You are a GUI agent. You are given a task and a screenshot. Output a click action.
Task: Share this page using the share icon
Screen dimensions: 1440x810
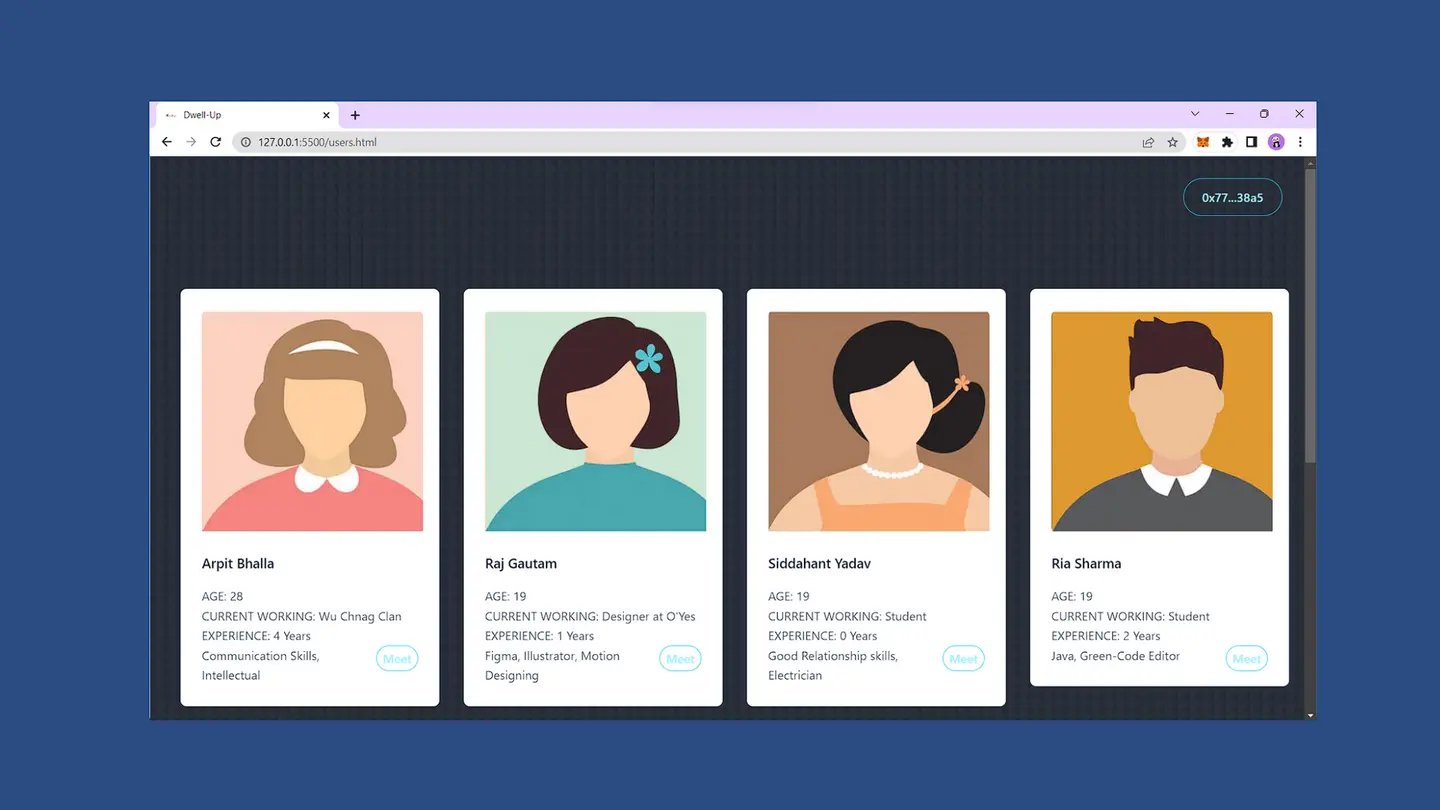1148,142
